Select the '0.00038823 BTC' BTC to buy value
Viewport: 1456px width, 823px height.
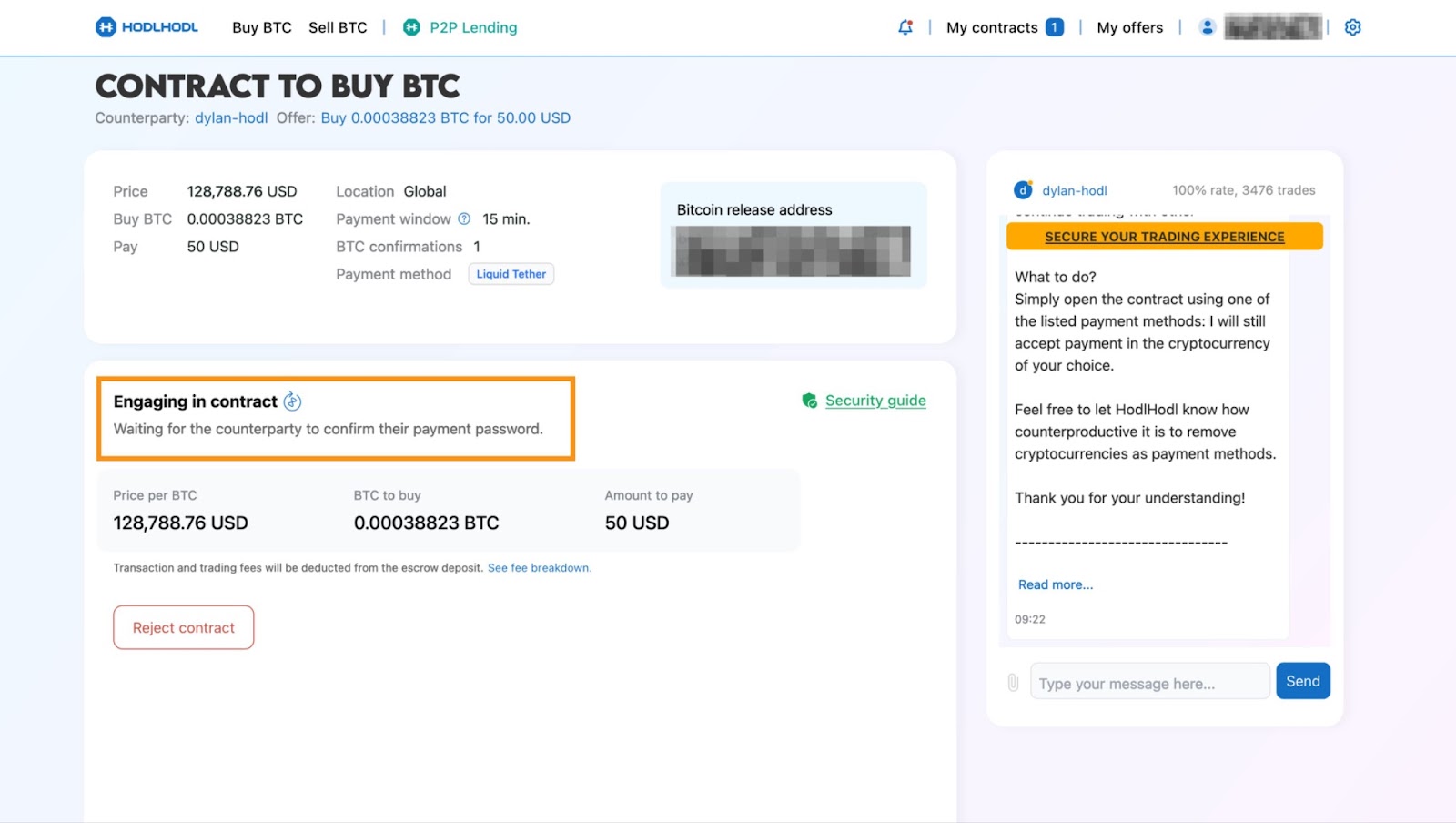(426, 523)
